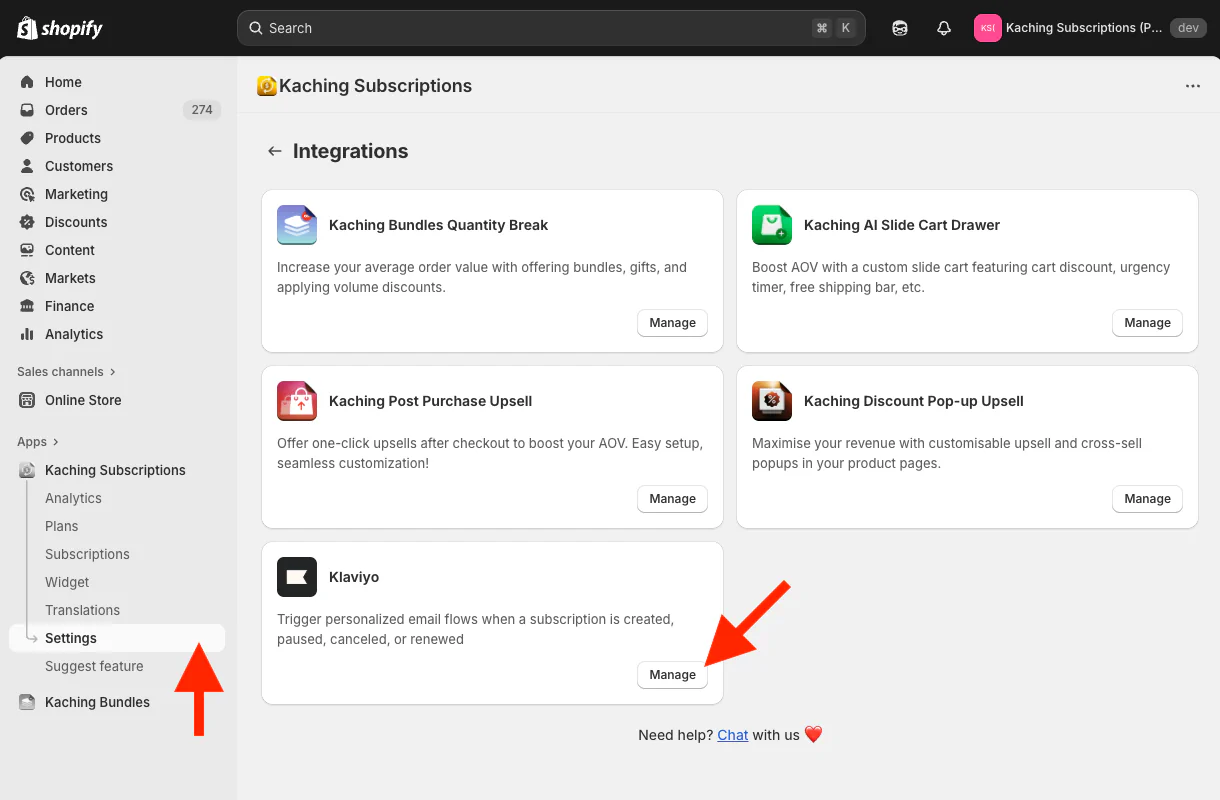
Task: Open notifications bell
Action: [x=944, y=28]
